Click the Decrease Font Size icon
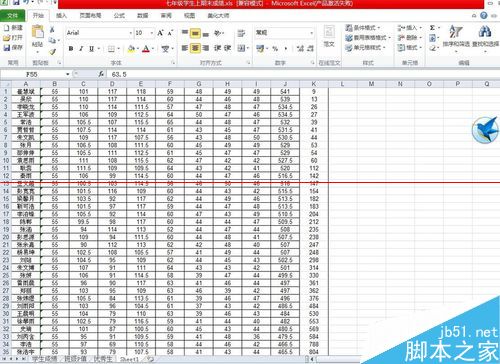Image resolution: width=500 pixels, height=364 pixels. (x=170, y=33)
